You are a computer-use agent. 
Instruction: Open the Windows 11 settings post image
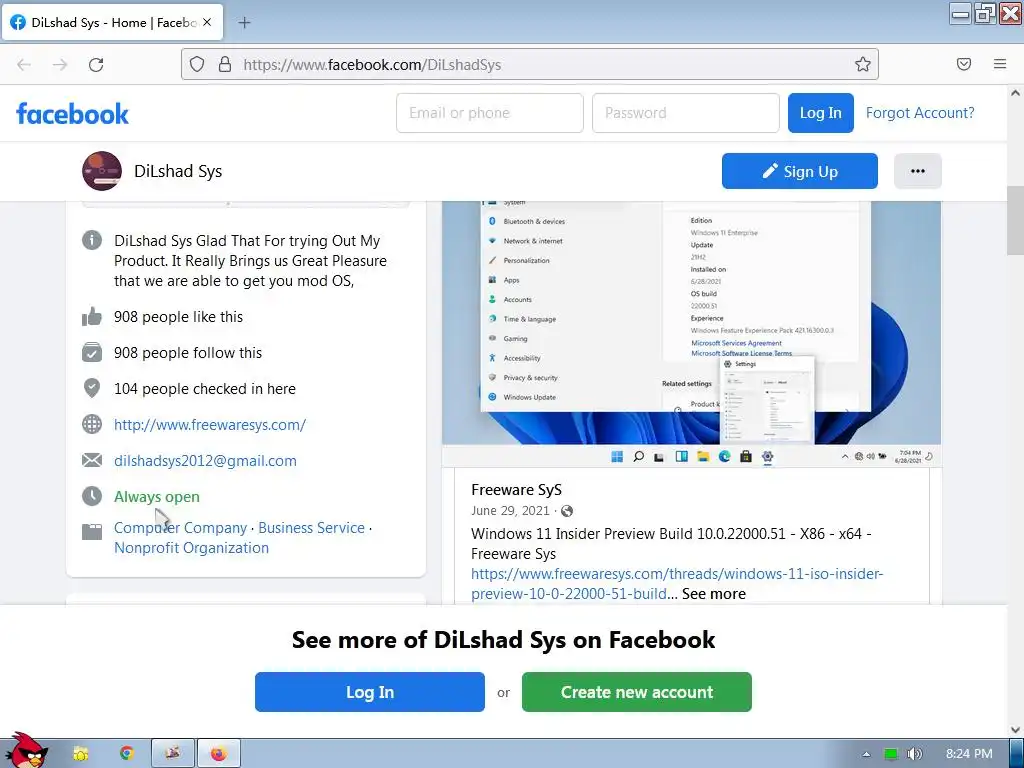click(692, 334)
